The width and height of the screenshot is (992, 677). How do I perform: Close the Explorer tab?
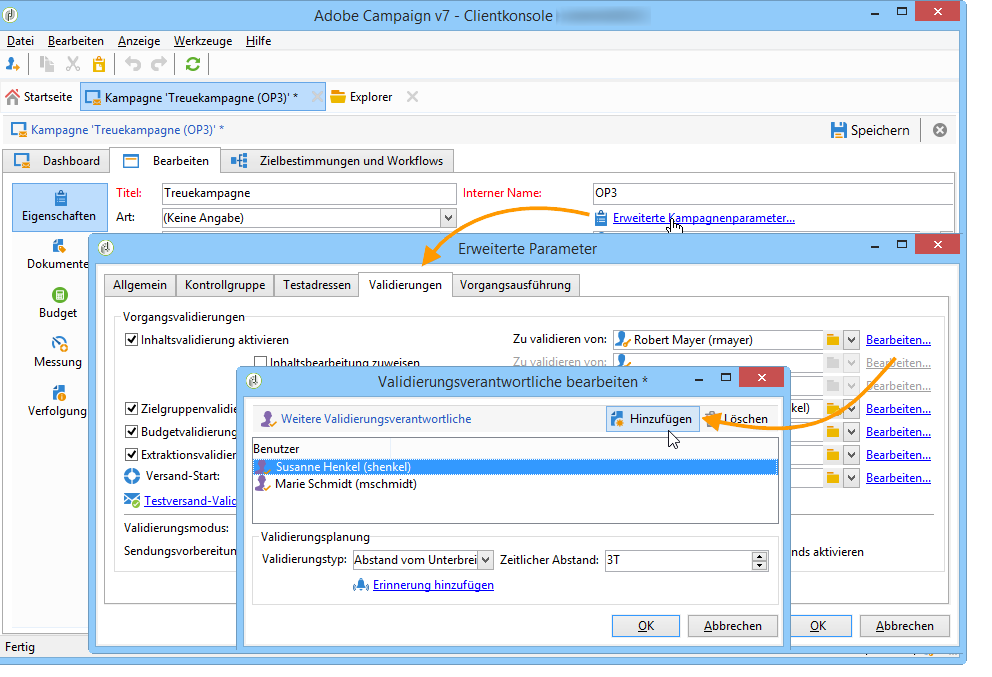[x=412, y=97]
